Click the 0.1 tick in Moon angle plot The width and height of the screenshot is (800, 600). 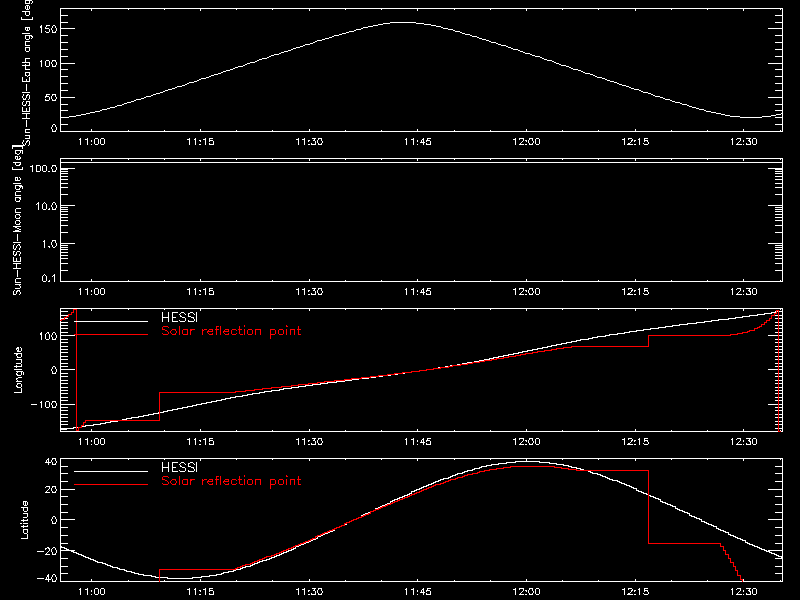[49, 279]
